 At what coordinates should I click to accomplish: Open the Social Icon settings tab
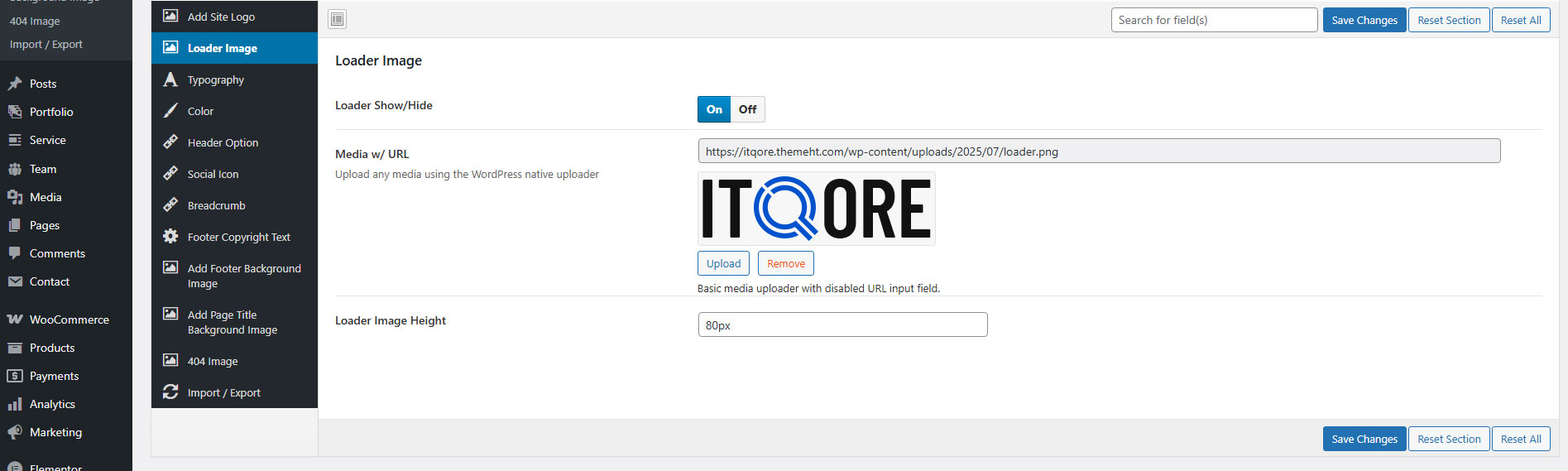click(213, 174)
